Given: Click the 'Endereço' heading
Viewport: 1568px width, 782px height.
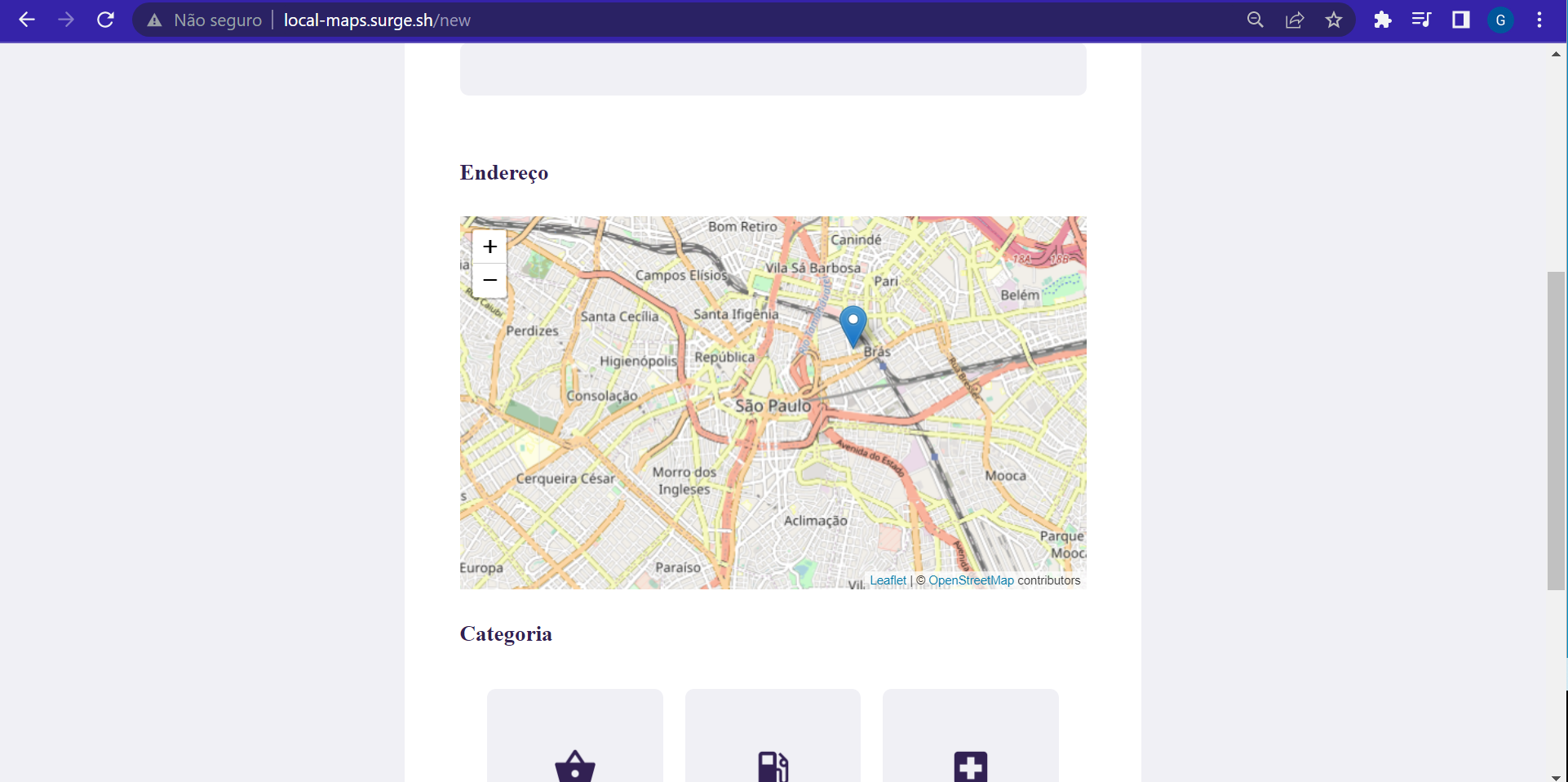Looking at the screenshot, I should (x=504, y=173).
